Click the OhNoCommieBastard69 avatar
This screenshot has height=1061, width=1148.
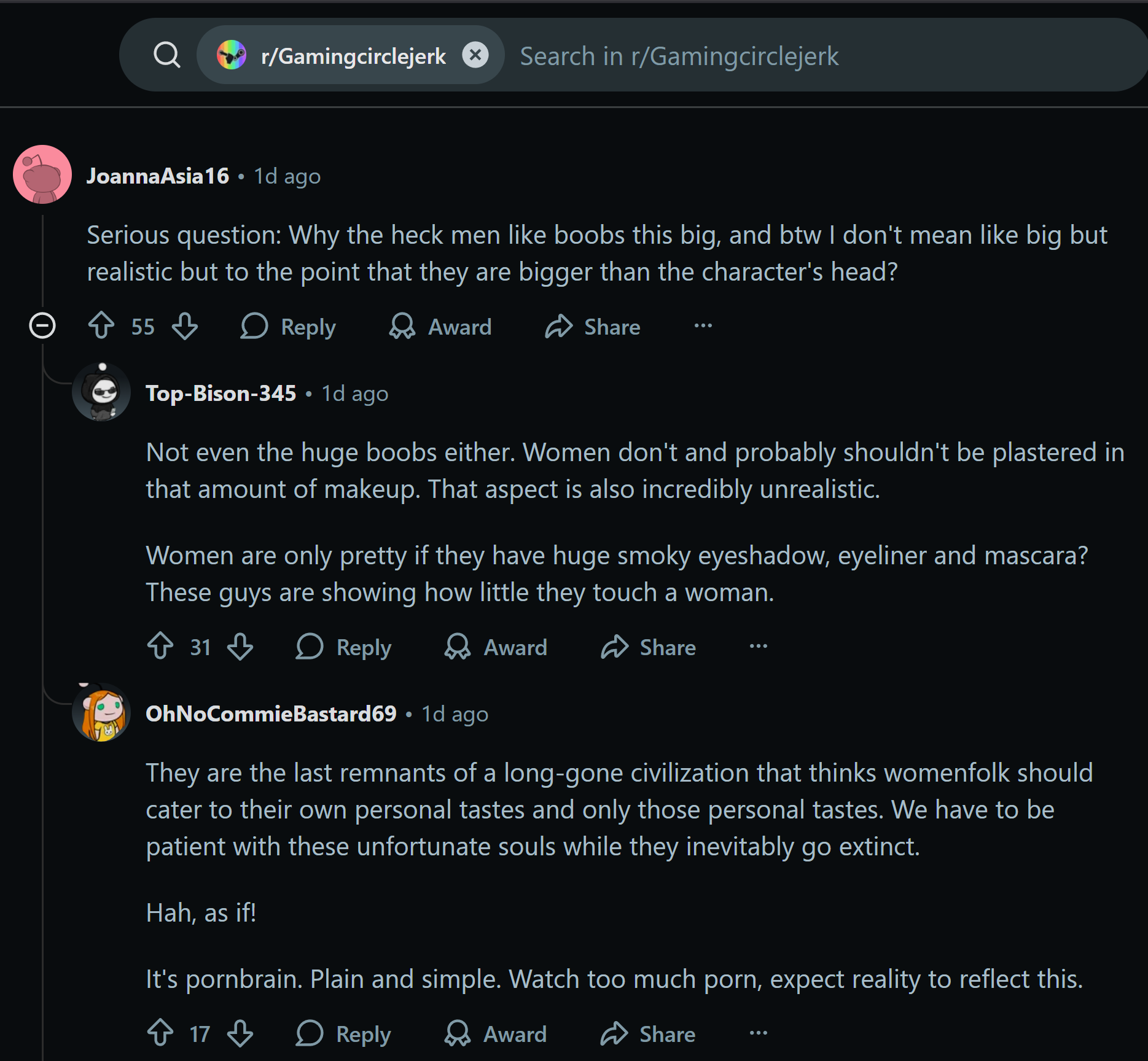click(102, 713)
